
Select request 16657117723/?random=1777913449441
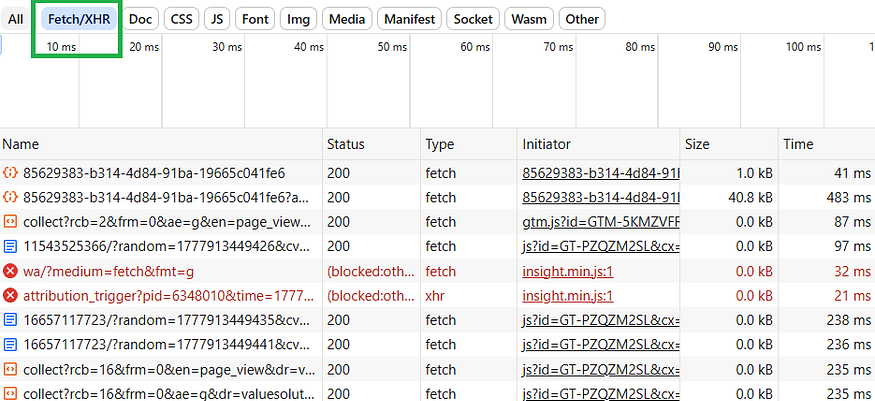pyautogui.click(x=167, y=345)
